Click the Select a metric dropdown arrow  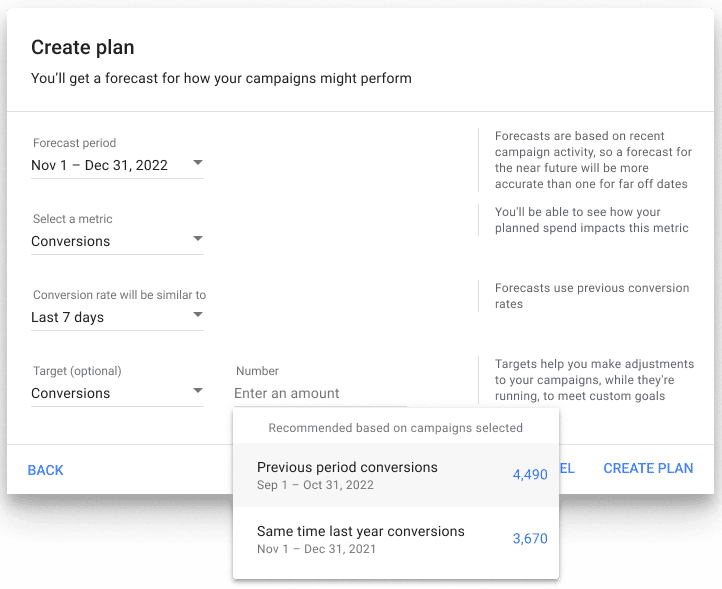point(198,239)
